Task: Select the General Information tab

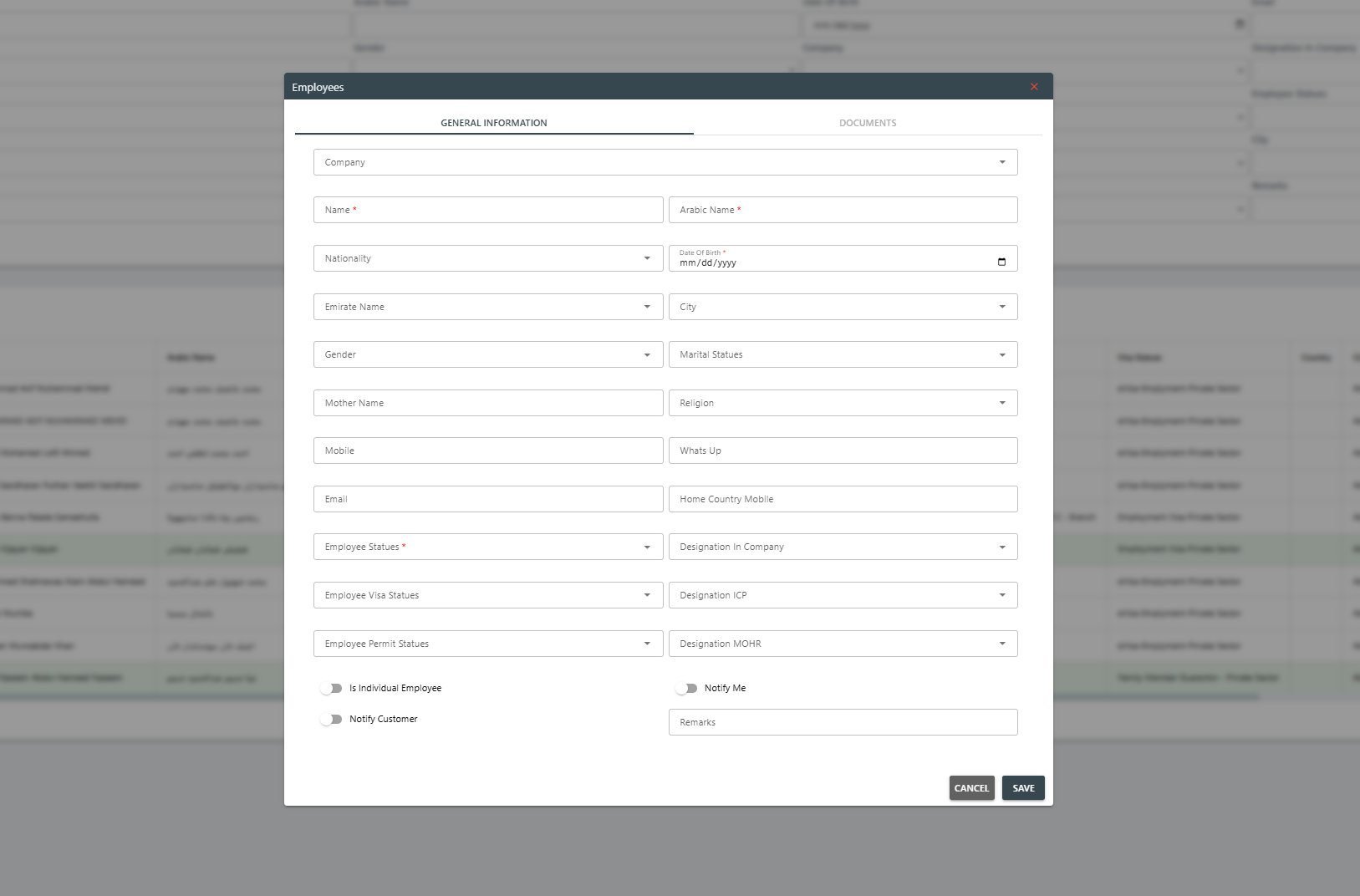Action: click(x=494, y=123)
